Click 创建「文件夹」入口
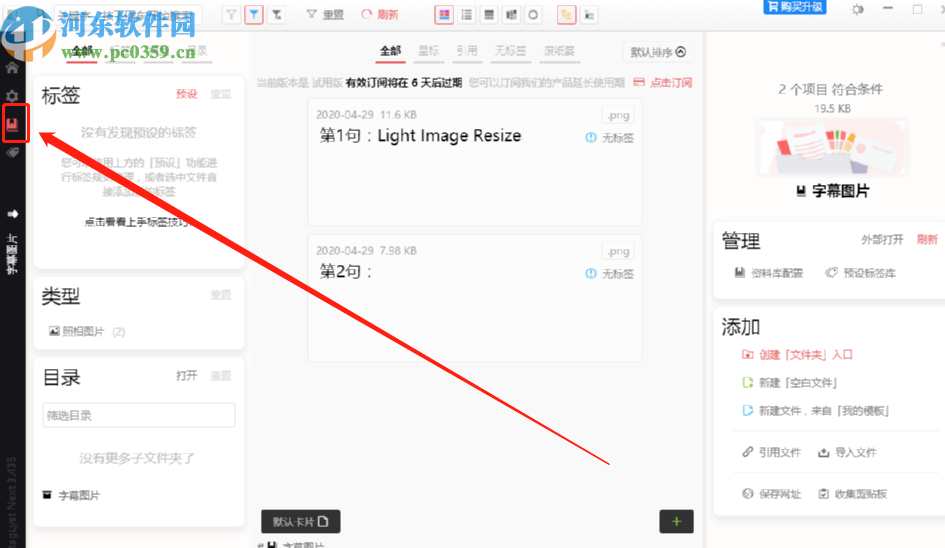 pyautogui.click(x=797, y=354)
